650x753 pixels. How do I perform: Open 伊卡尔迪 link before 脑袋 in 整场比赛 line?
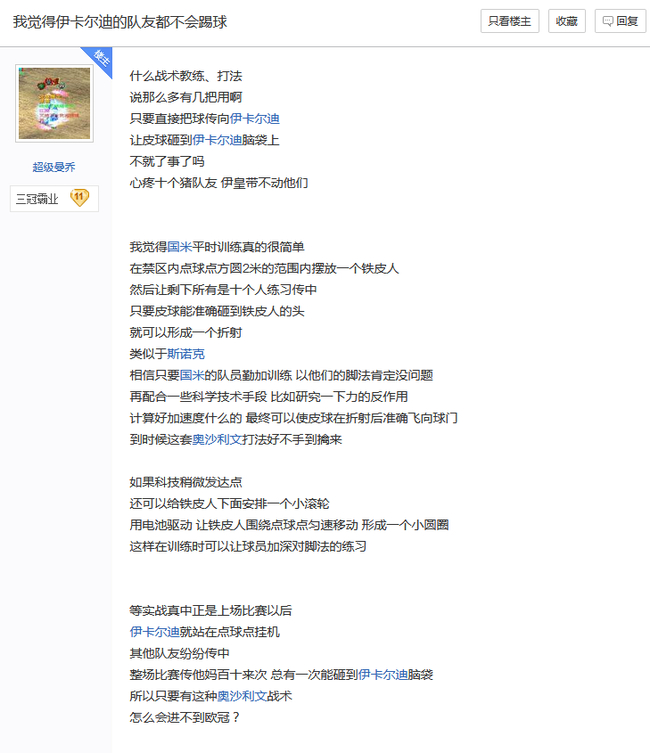click(383, 674)
